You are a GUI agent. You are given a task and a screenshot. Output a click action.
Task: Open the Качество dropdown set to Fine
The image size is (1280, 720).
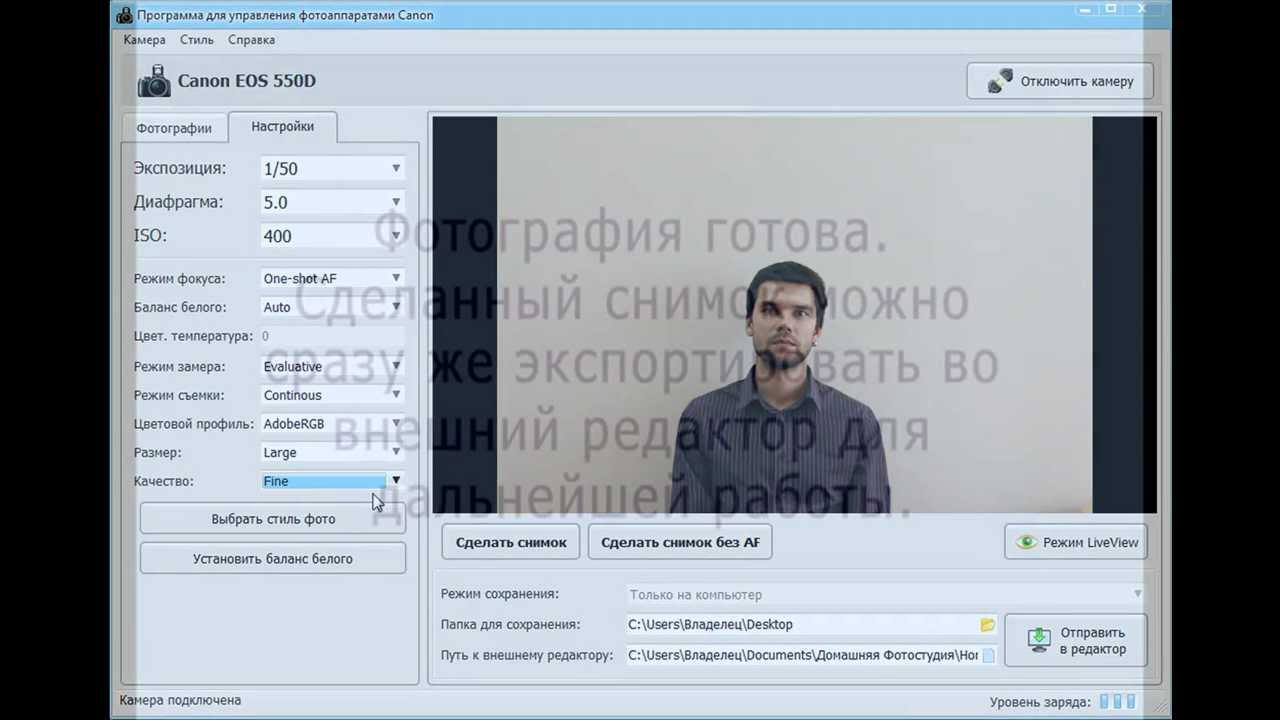(332, 481)
